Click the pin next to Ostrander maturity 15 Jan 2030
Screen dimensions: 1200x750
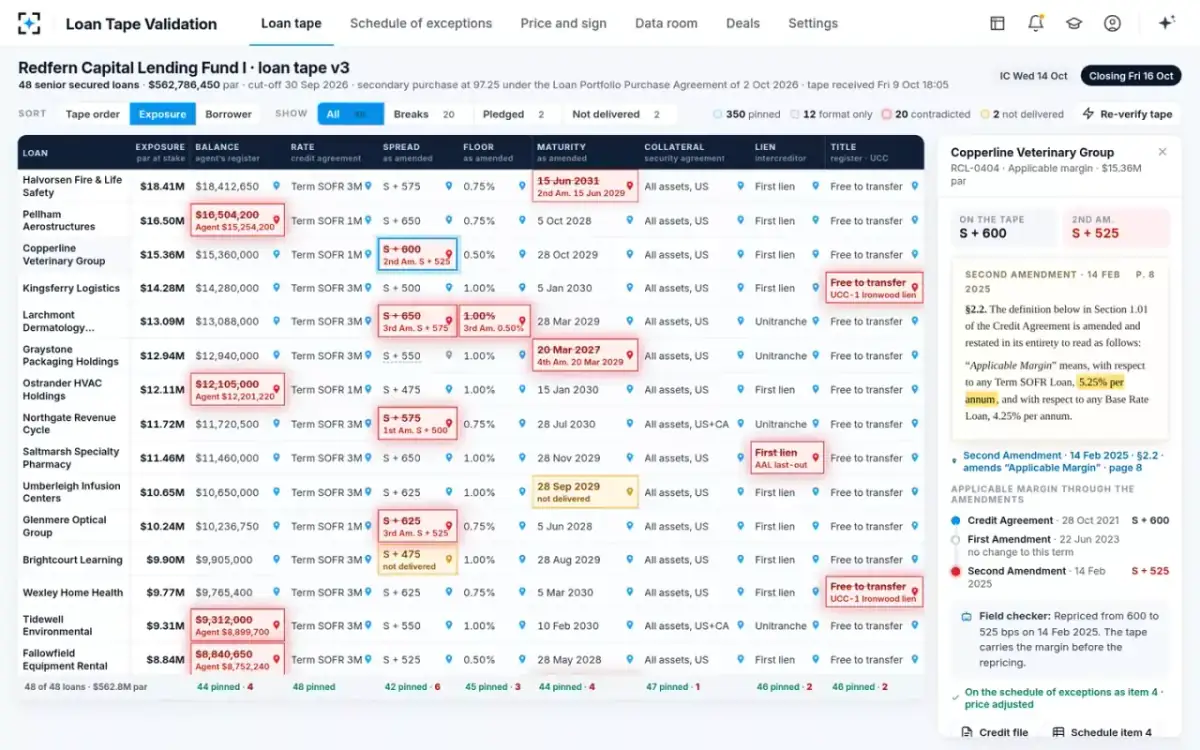click(630, 390)
